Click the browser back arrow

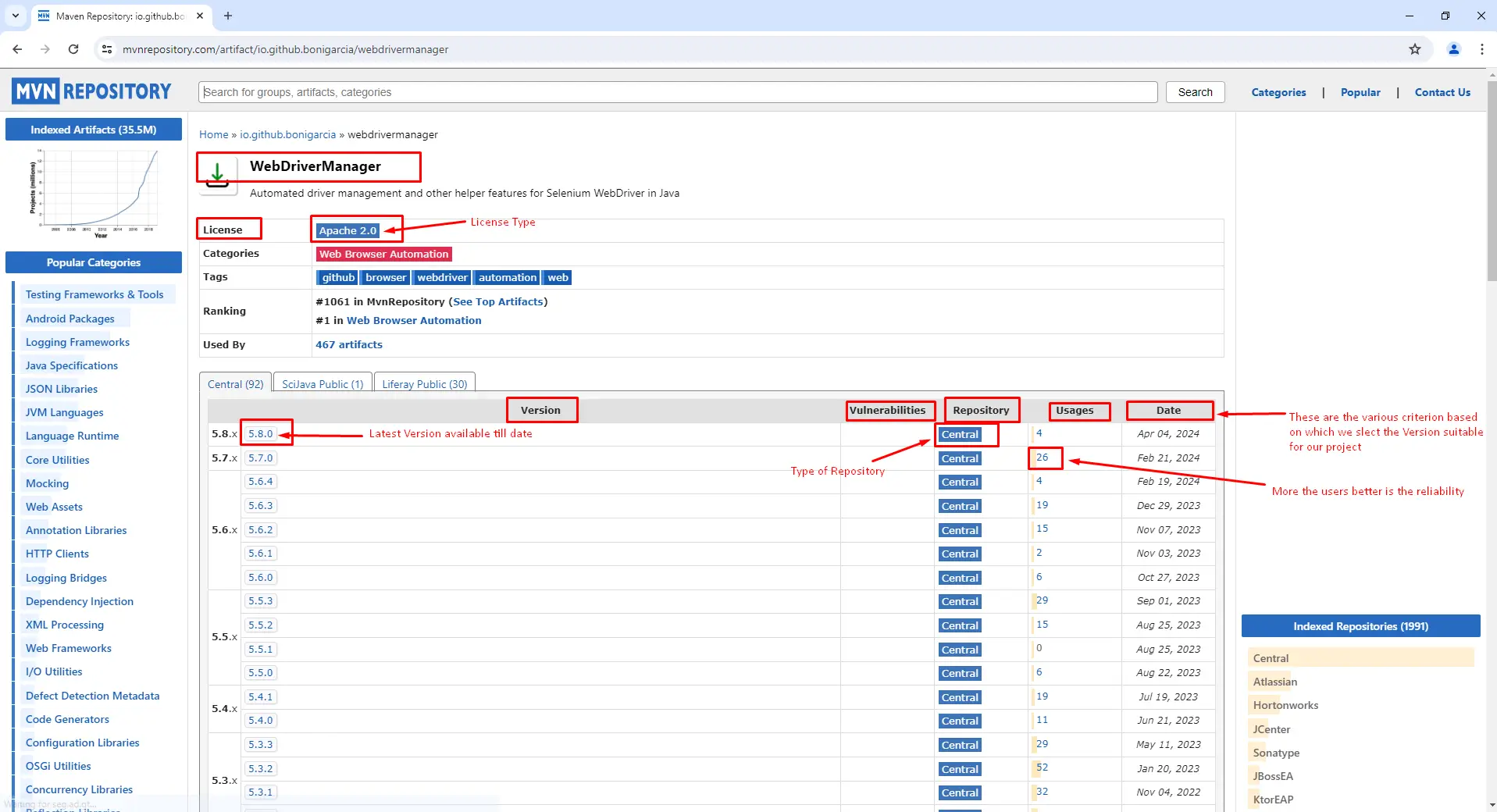17,49
